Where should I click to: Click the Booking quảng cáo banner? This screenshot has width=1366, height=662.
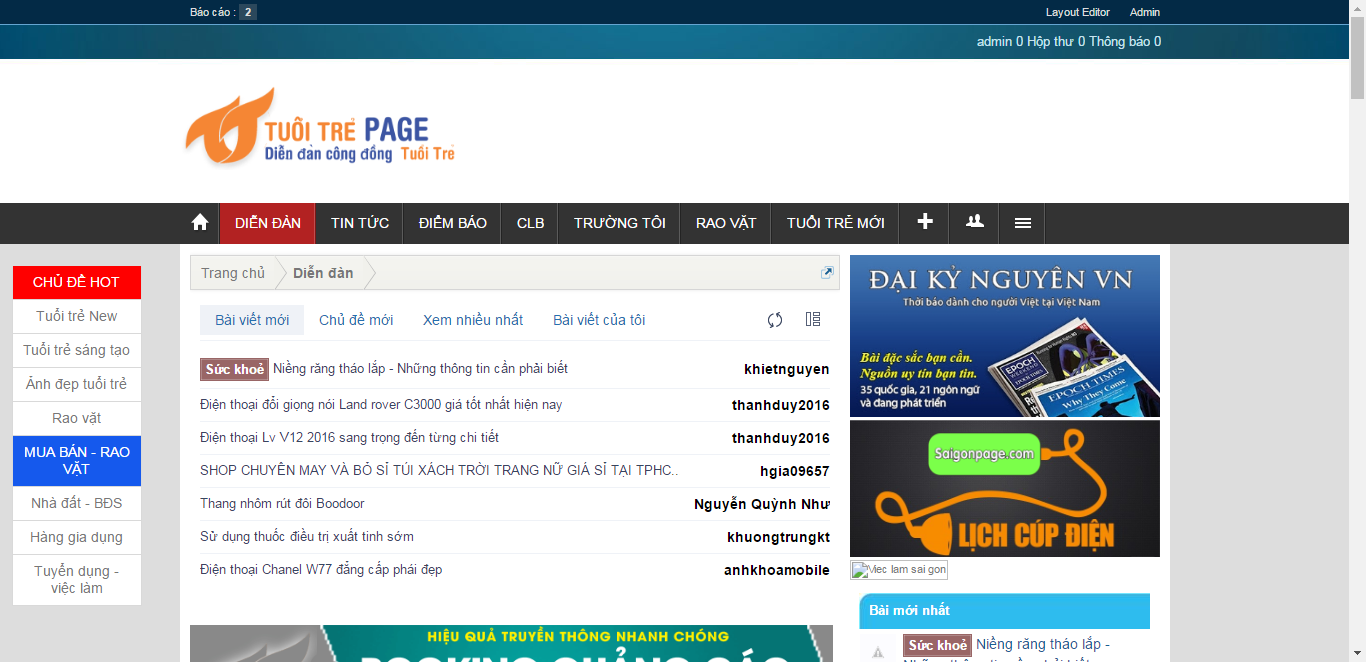[511, 644]
